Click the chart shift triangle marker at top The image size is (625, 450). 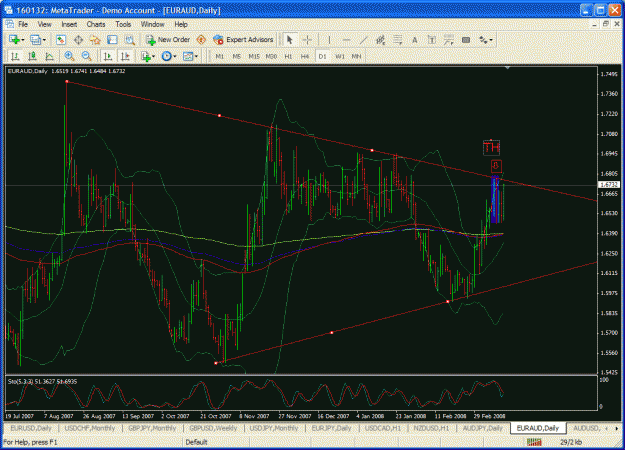(x=507, y=68)
